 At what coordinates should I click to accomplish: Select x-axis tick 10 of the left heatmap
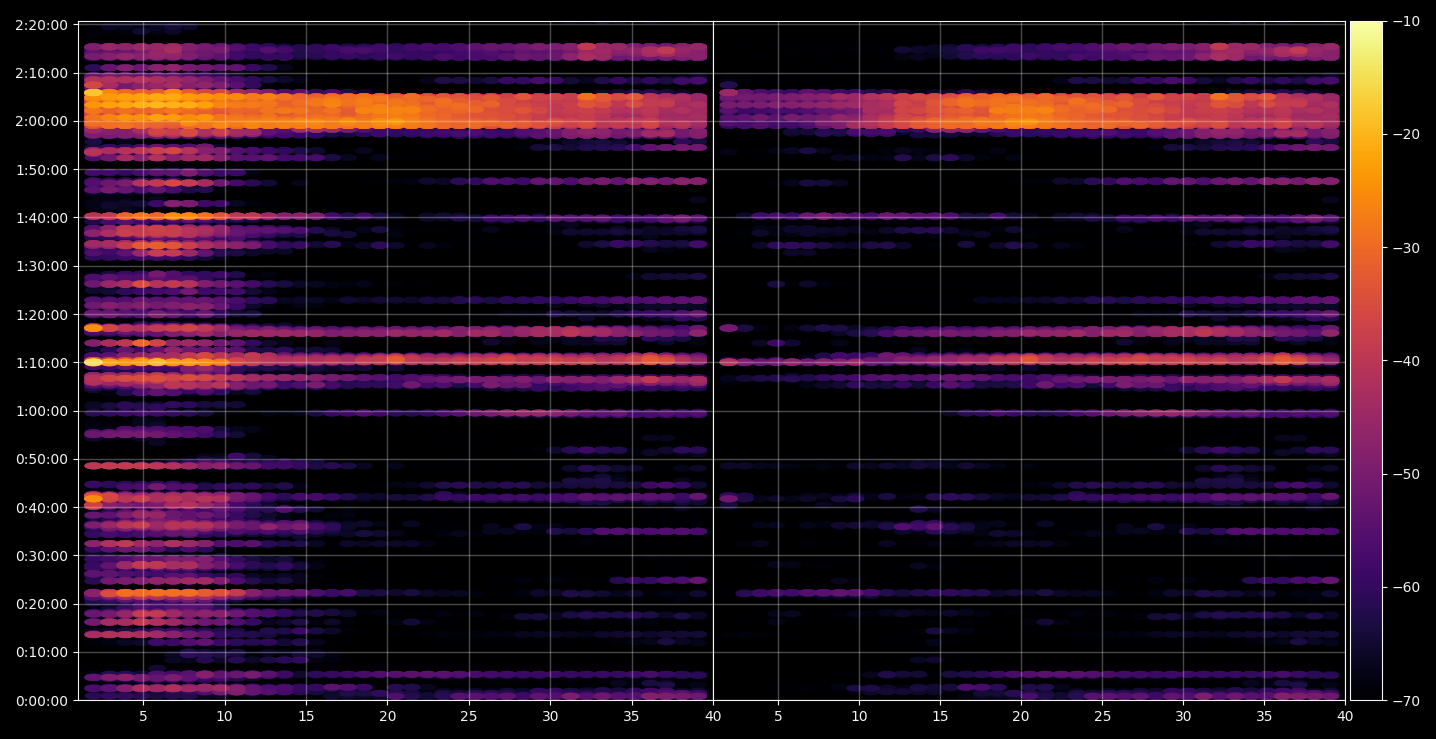[224, 716]
